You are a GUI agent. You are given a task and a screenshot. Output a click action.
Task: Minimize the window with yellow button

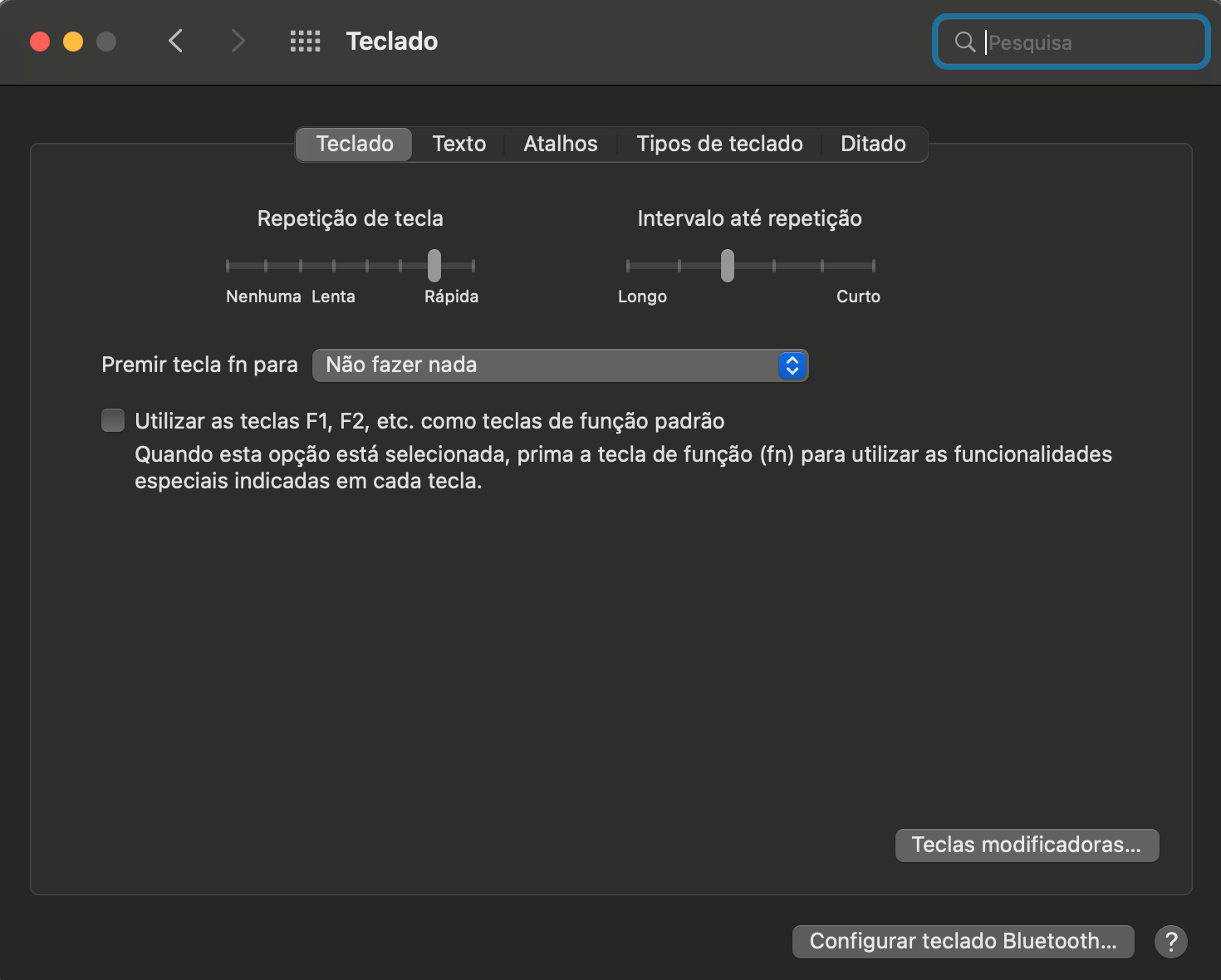coord(73,42)
